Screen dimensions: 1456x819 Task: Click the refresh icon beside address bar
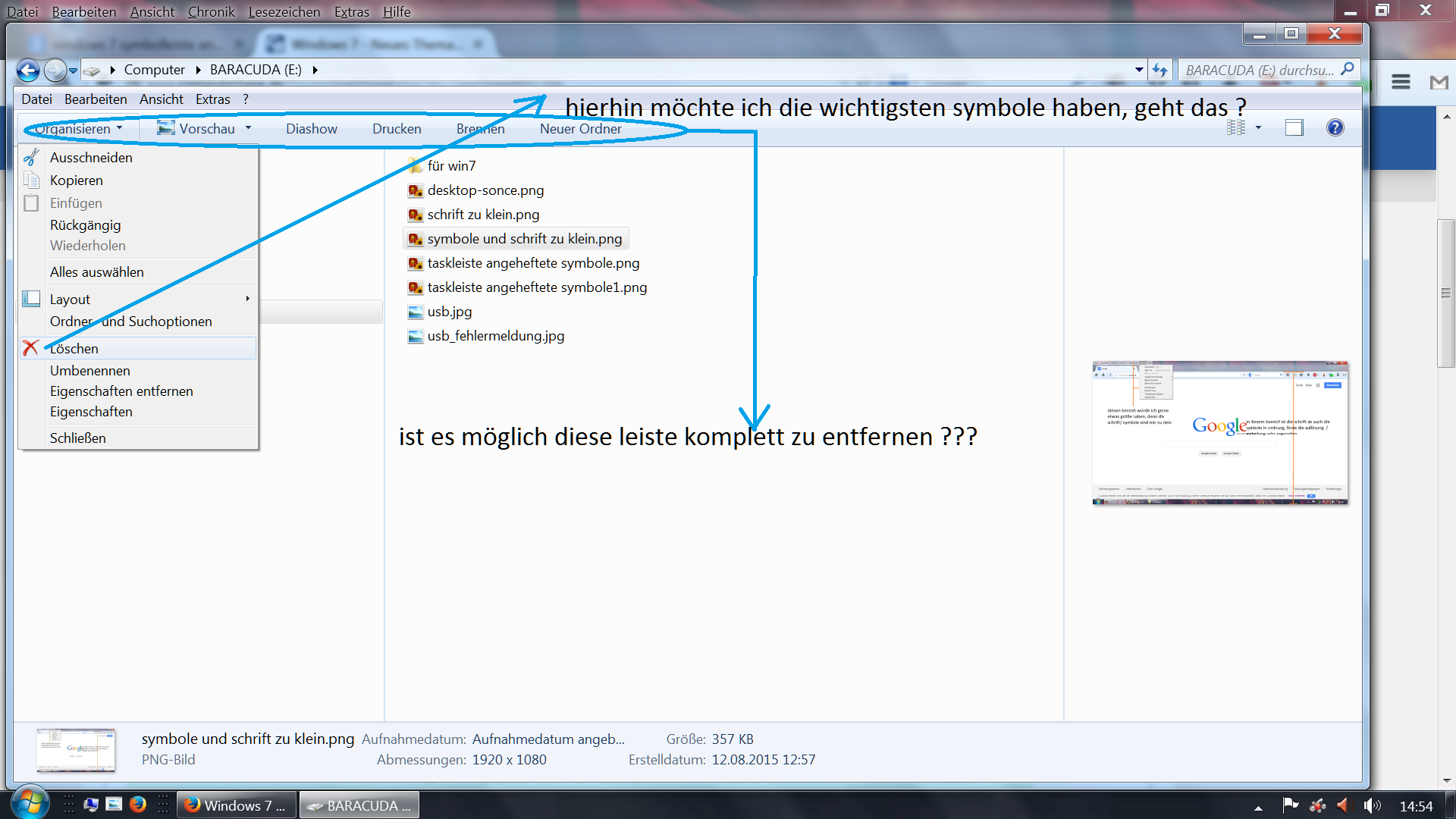[x=1159, y=70]
